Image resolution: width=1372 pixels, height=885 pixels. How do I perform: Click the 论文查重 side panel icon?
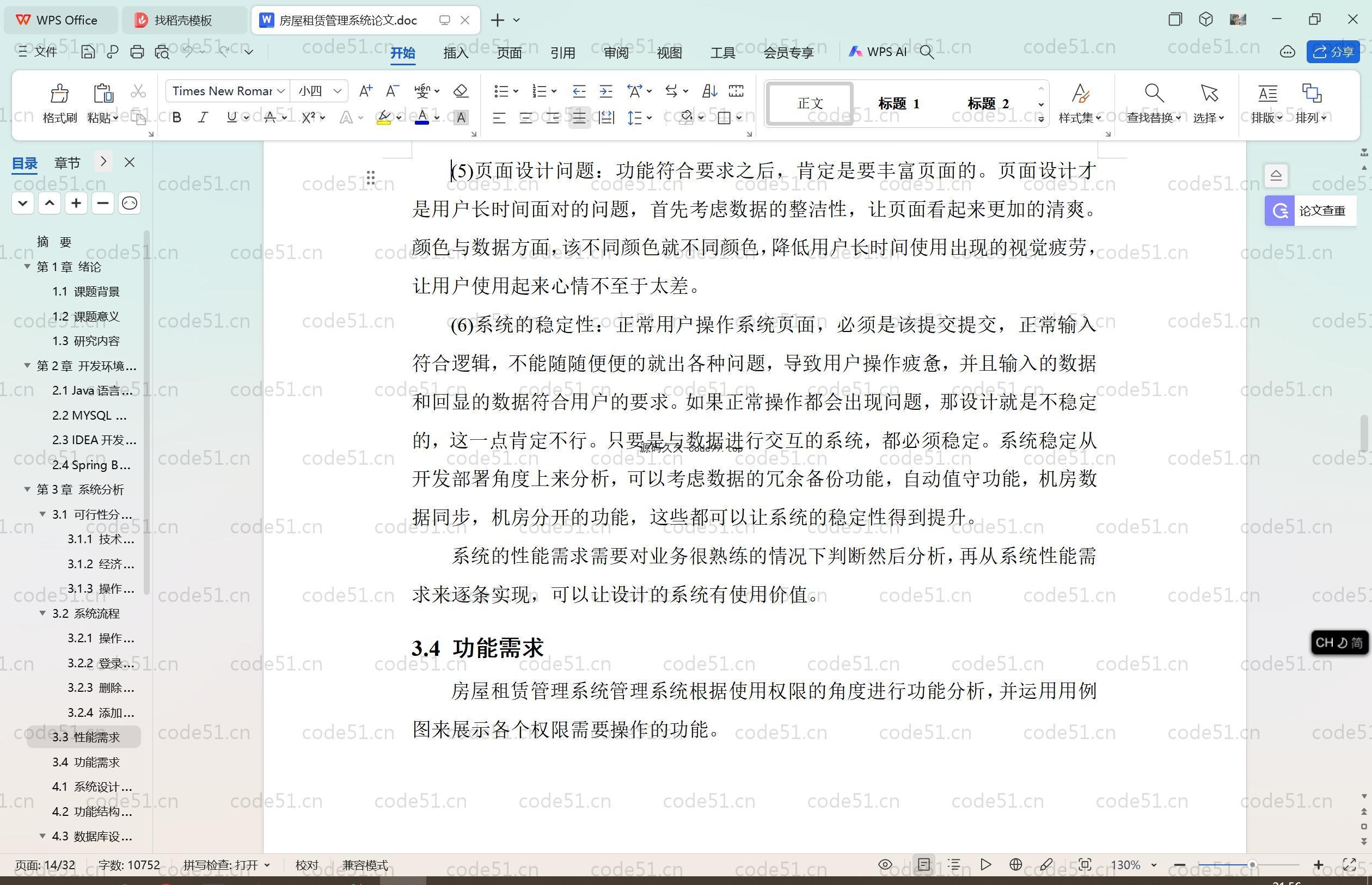point(1279,211)
